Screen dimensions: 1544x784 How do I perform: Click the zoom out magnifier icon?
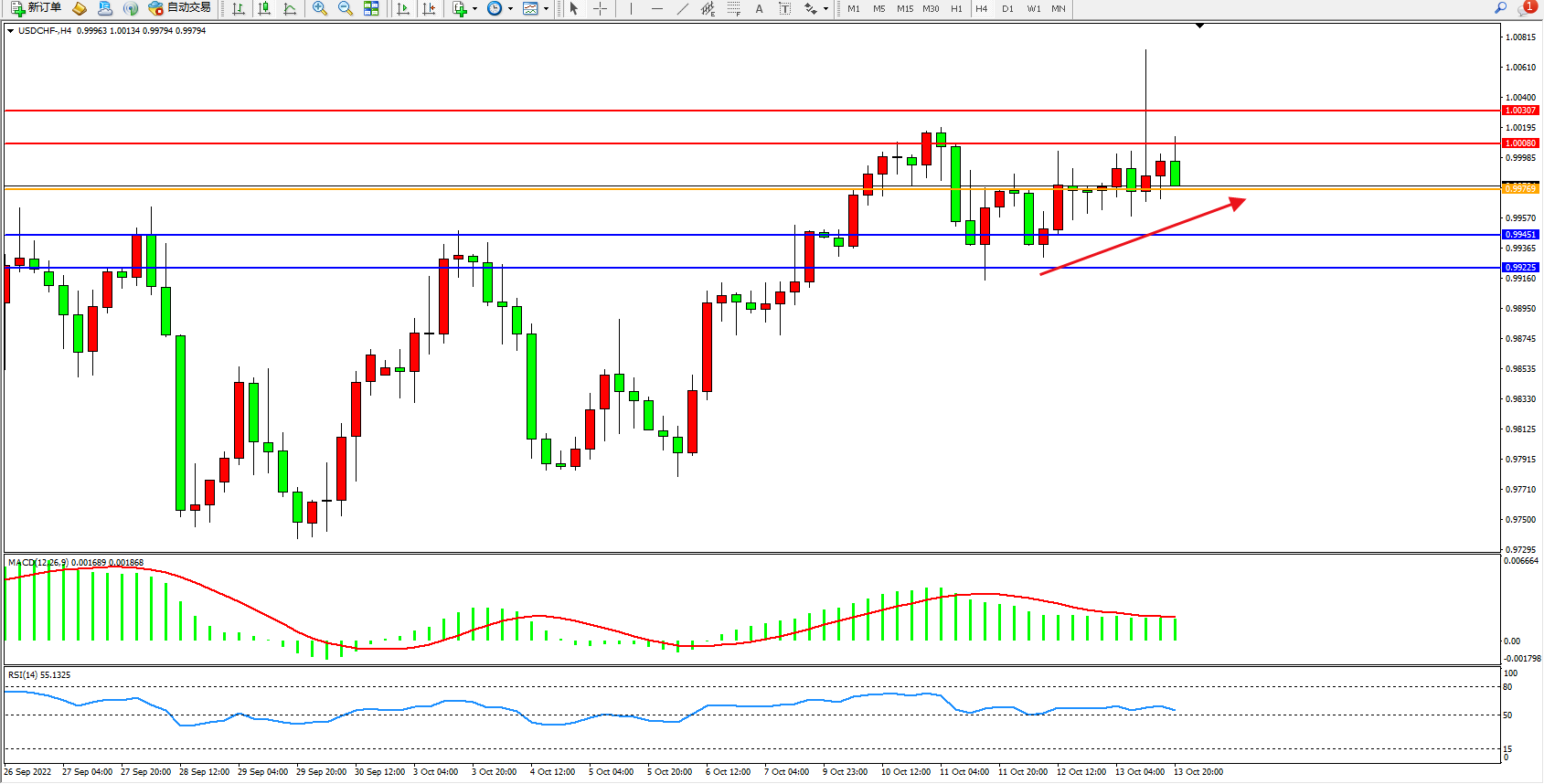coord(345,8)
